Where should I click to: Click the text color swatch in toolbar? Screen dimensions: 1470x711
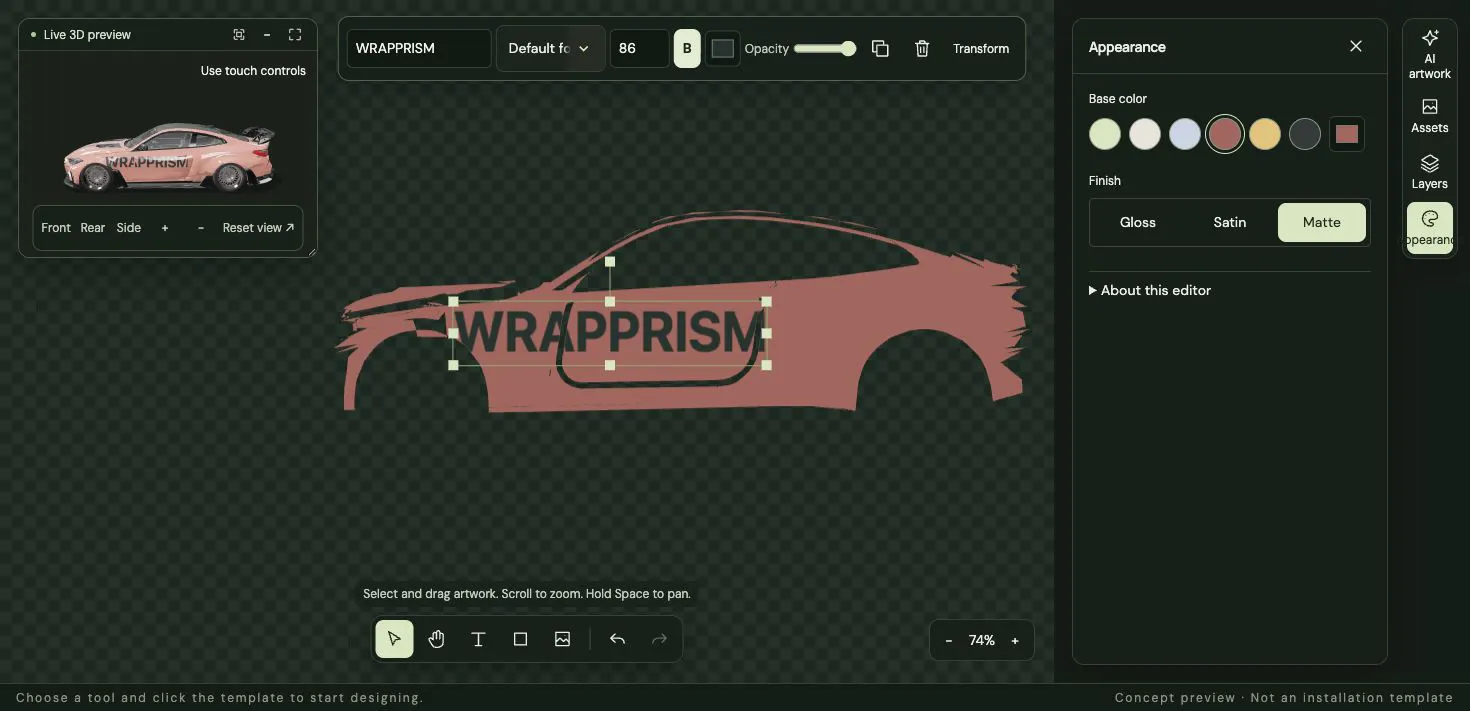pos(722,48)
